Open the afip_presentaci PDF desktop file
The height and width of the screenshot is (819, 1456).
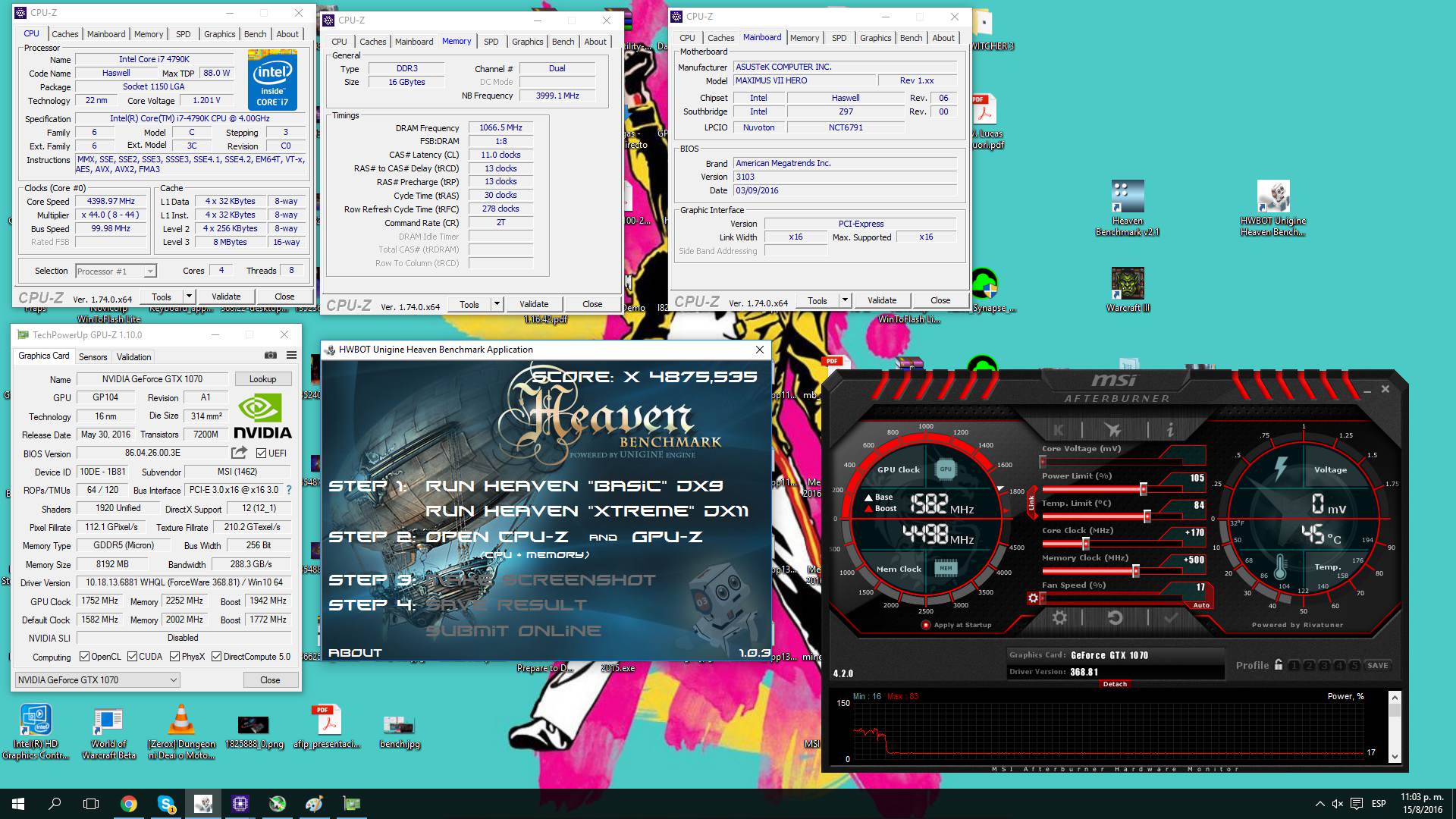pos(328,728)
